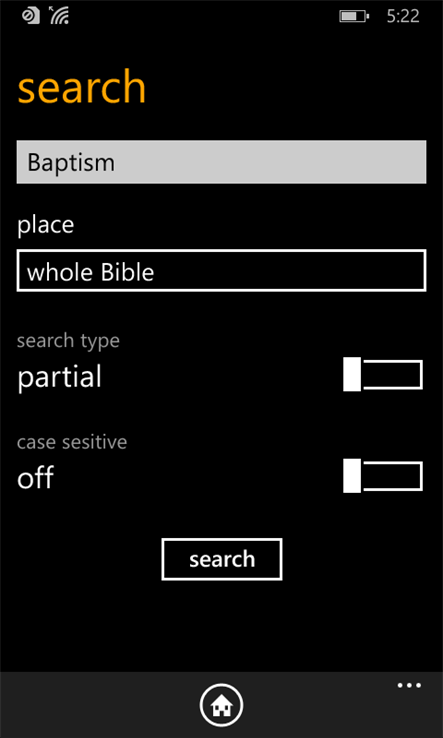Tap the gray case sesitive heading

pos(72,442)
